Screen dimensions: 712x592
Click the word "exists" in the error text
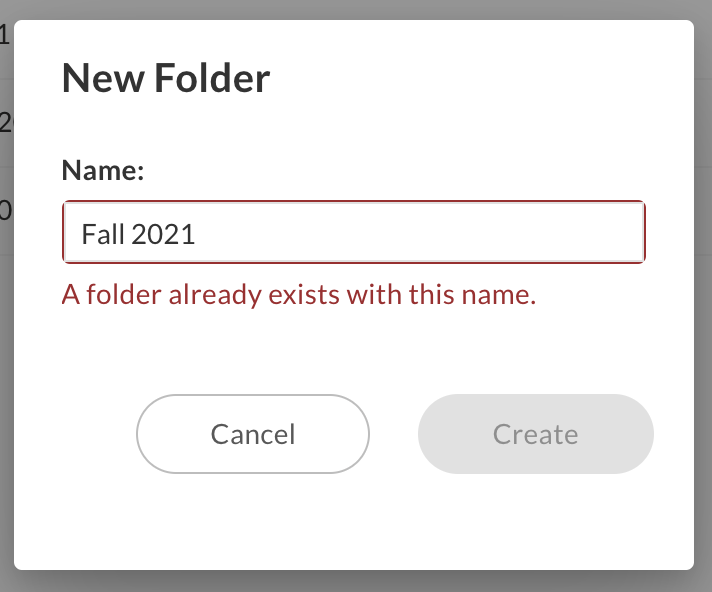pyautogui.click(x=301, y=295)
